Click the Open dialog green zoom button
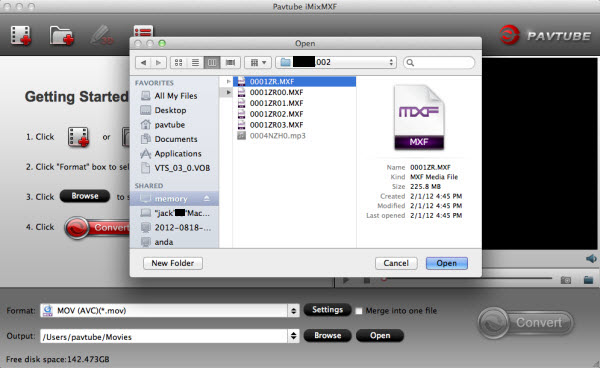This screenshot has height=368, width=600. point(162,43)
